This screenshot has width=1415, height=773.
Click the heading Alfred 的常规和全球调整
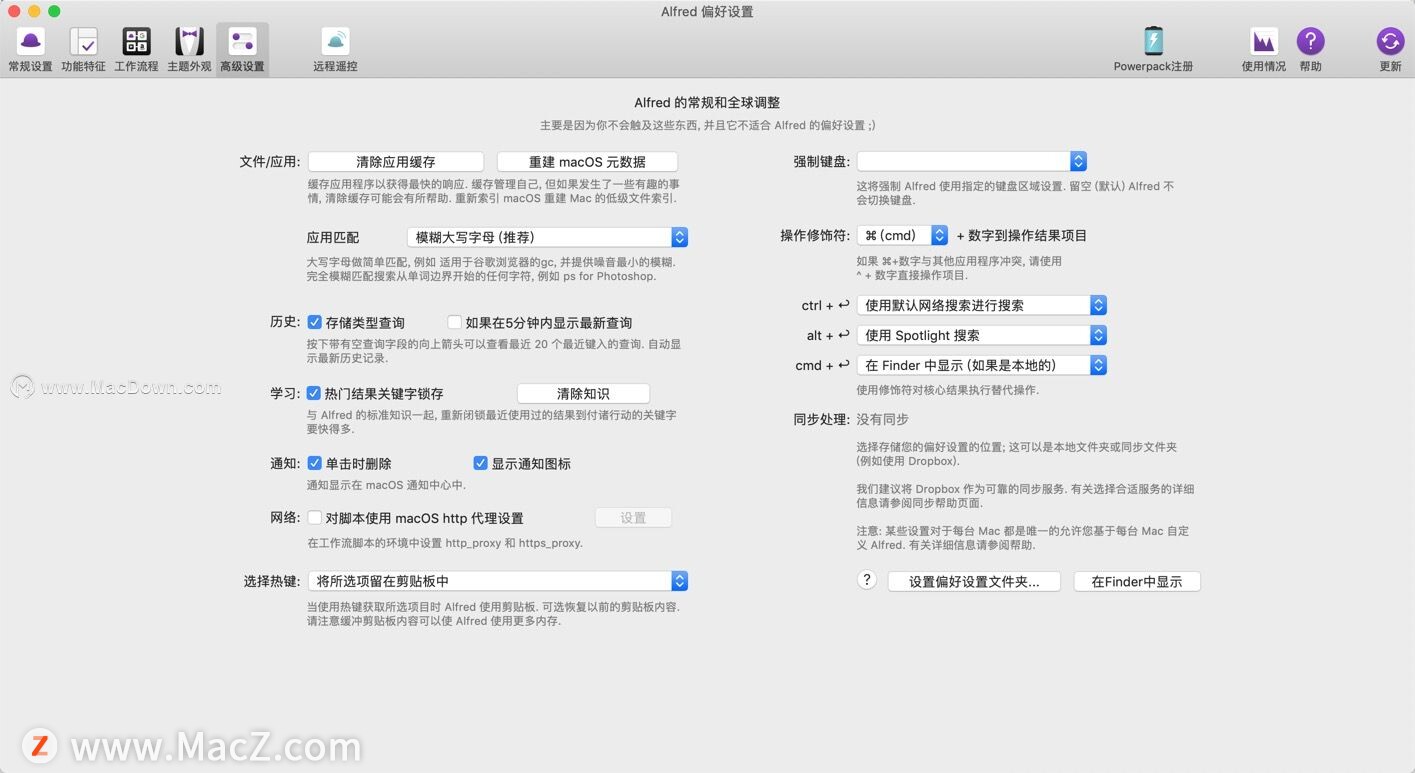tap(707, 102)
